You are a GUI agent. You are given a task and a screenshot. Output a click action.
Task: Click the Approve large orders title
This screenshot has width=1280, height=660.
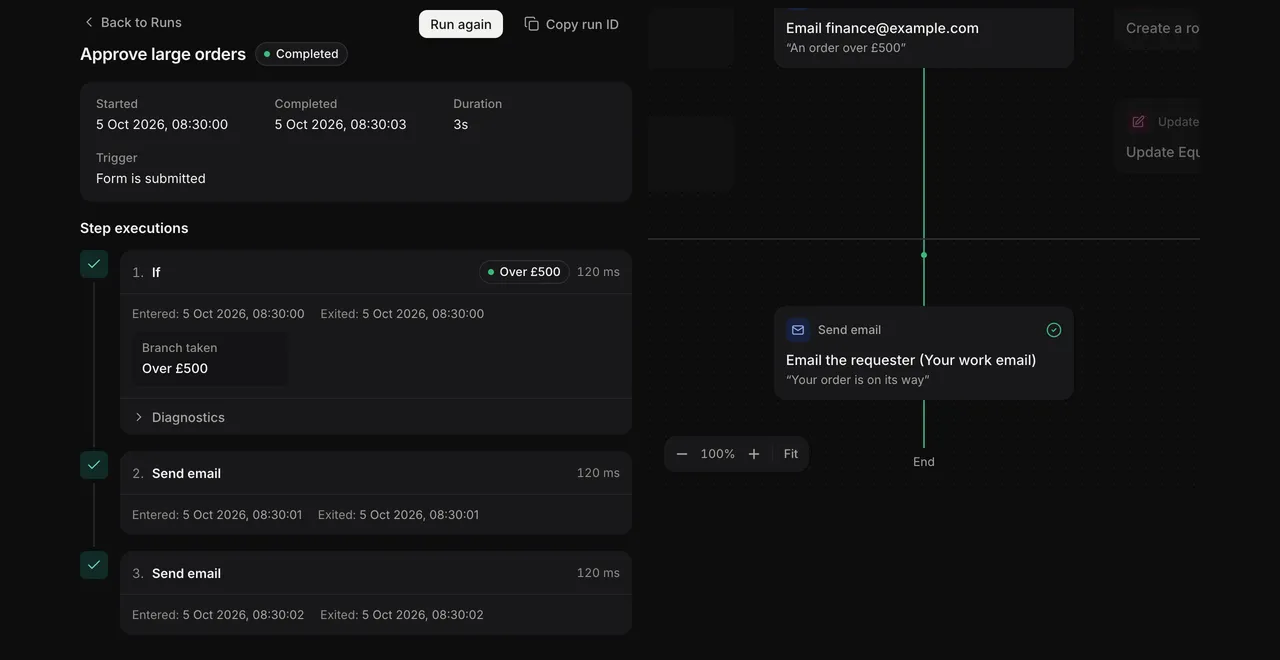point(163,54)
